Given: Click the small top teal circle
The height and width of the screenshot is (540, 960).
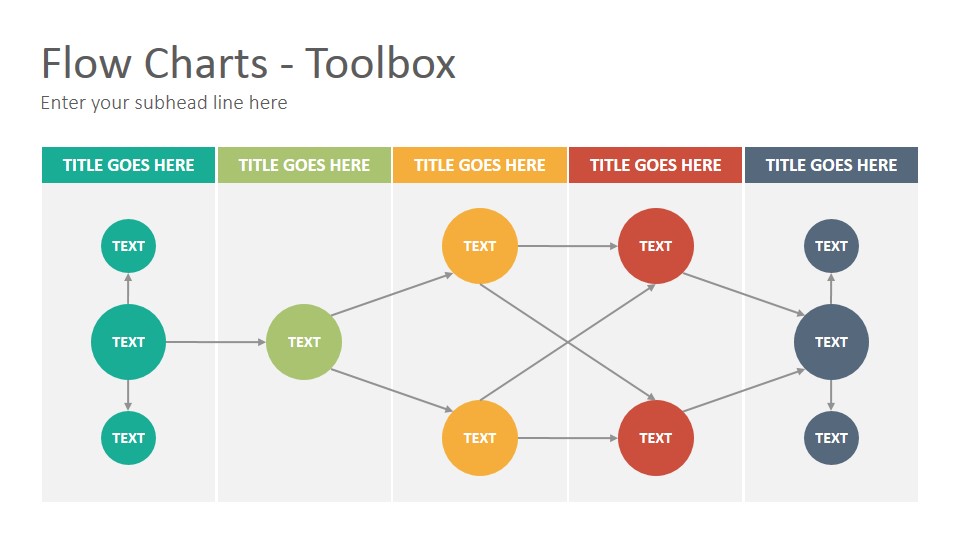Looking at the screenshot, I should point(128,246).
